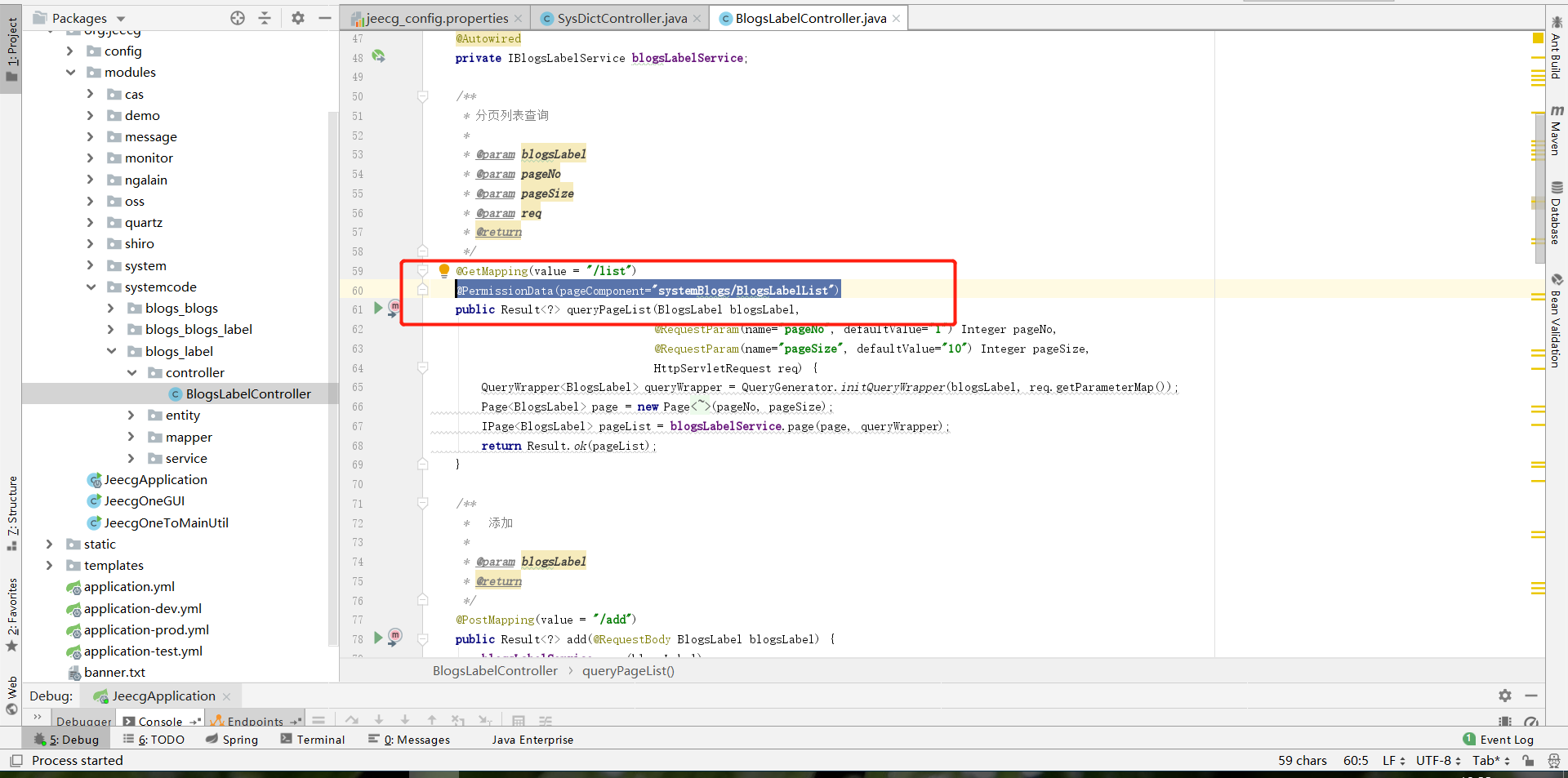Click the intention lightbulb at line 59
1568x778 pixels.
click(x=443, y=270)
